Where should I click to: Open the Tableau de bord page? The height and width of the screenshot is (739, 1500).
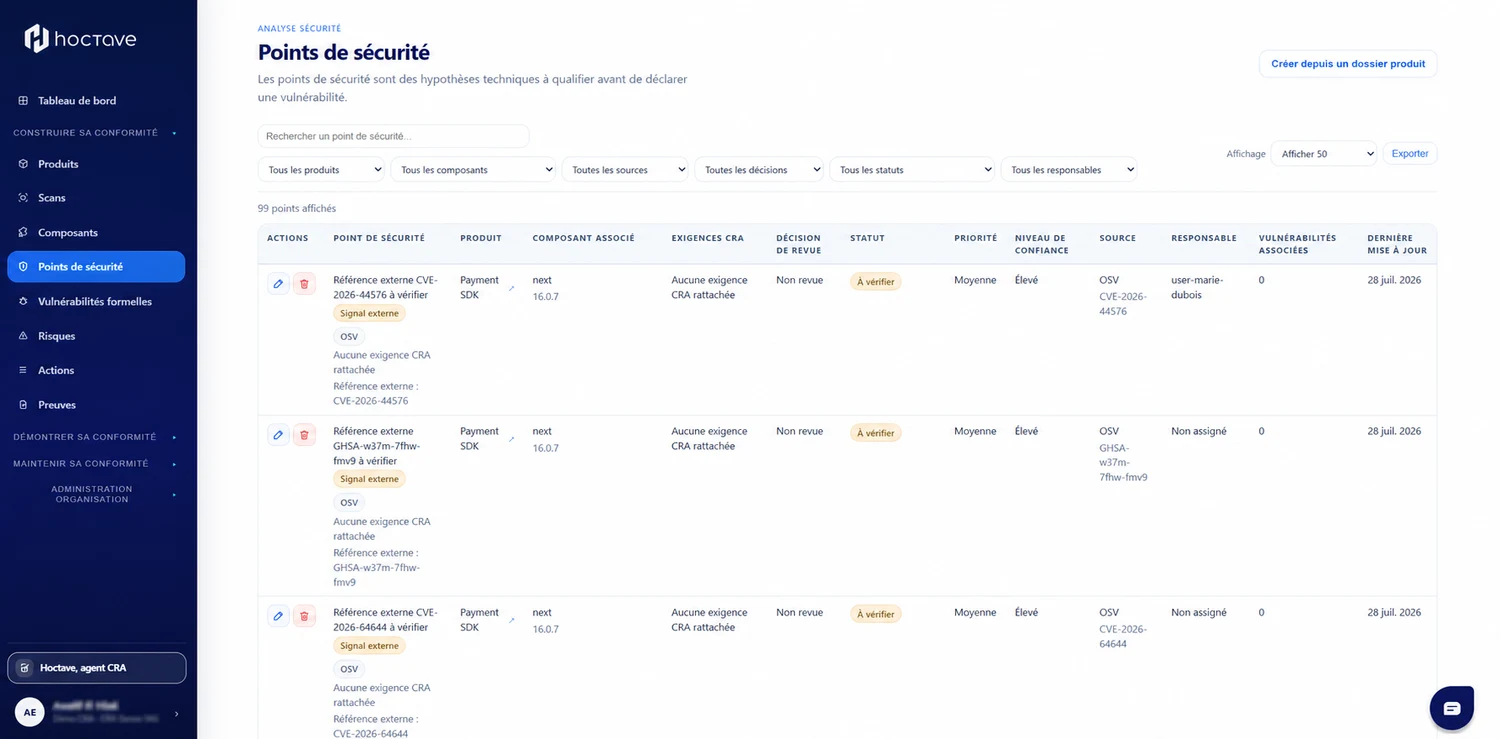pyautogui.click(x=96, y=101)
